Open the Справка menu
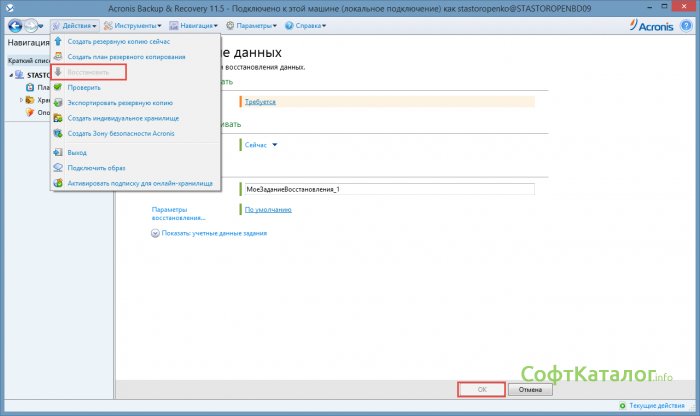 [303, 25]
